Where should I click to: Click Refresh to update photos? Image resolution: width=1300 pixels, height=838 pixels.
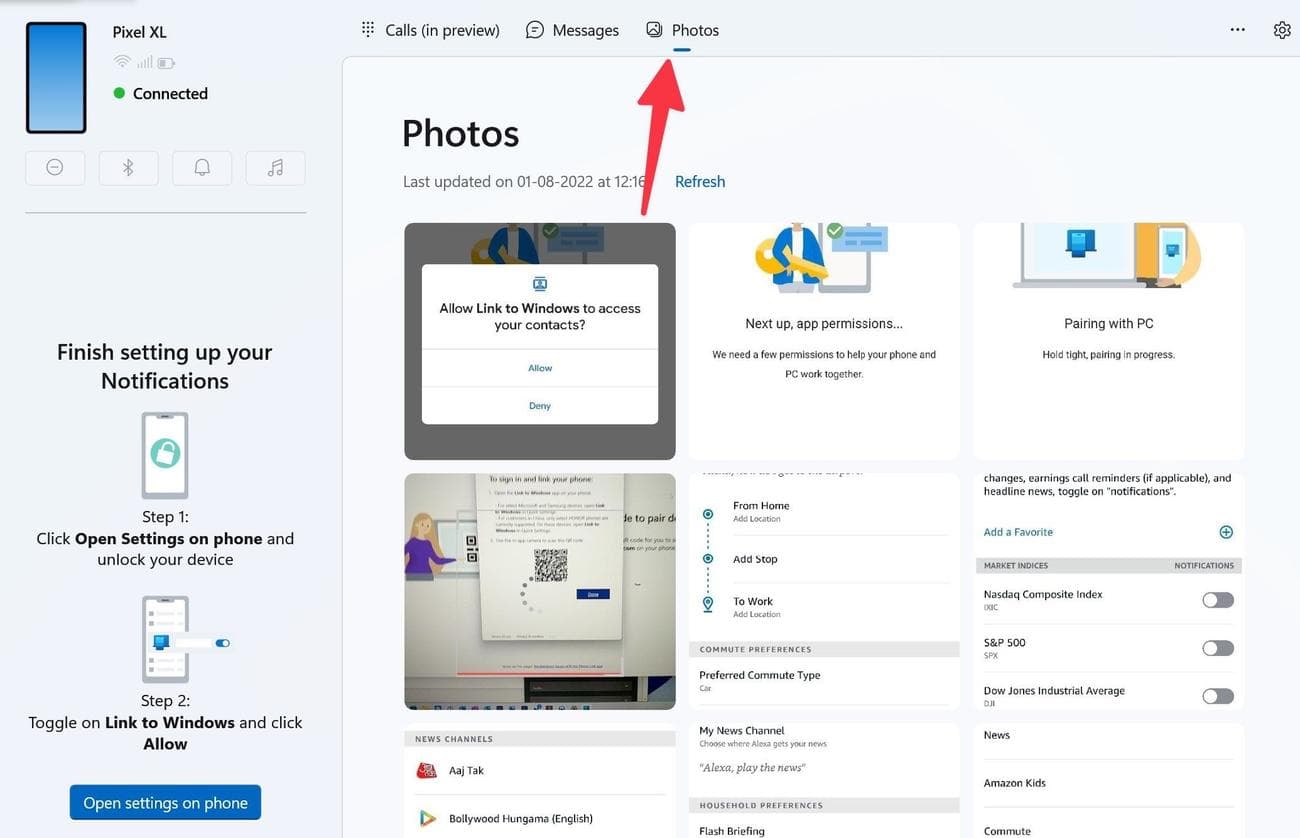tap(699, 181)
